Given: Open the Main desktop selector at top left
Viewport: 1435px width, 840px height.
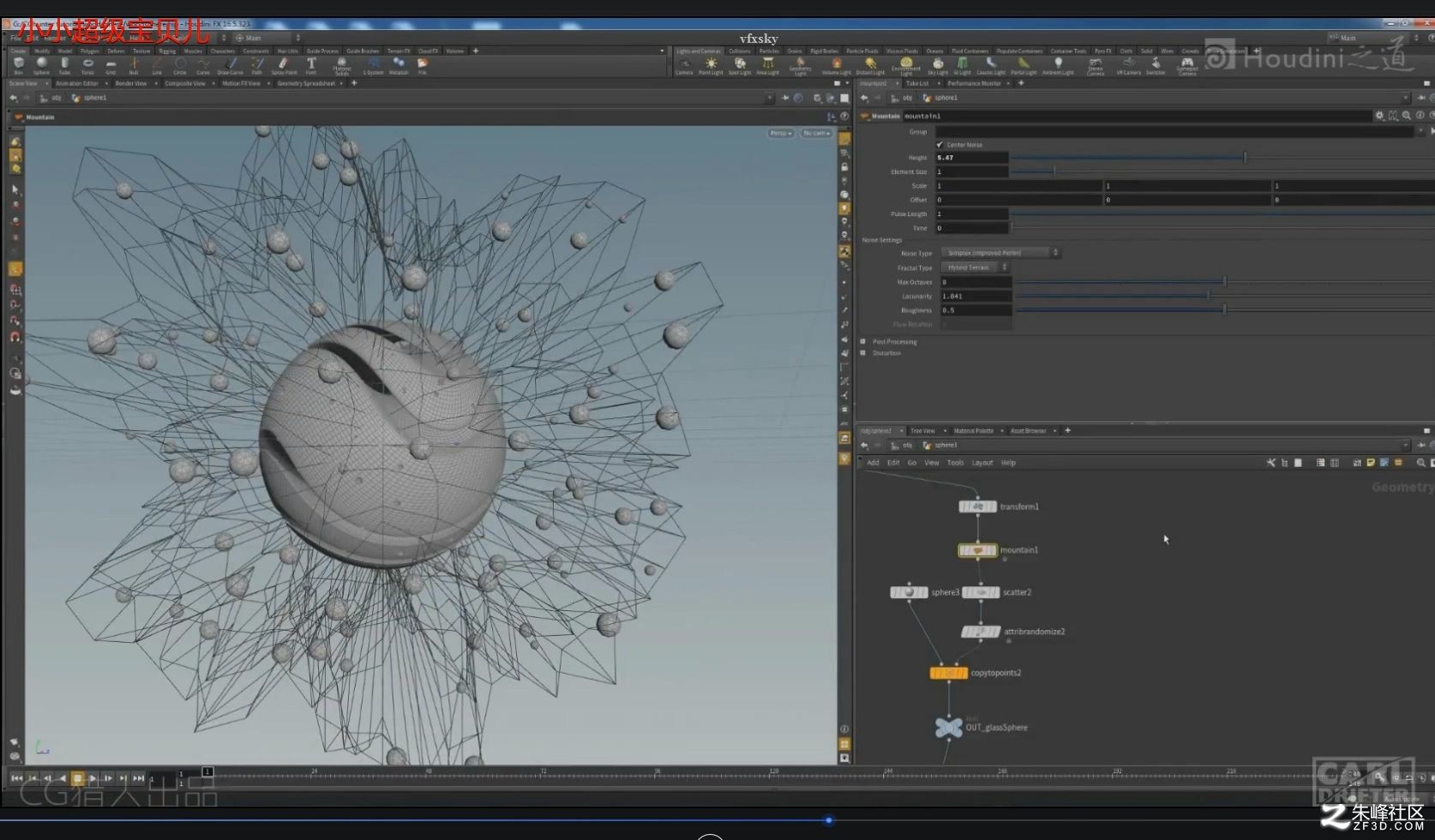Looking at the screenshot, I should [267, 38].
